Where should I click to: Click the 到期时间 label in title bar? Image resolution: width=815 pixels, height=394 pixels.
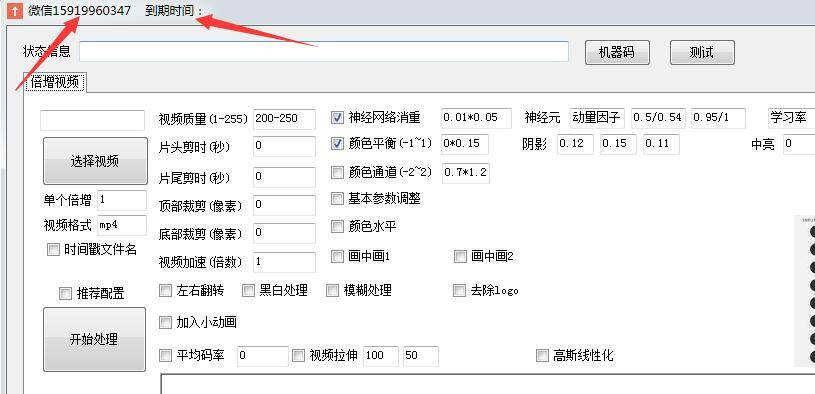174,10
